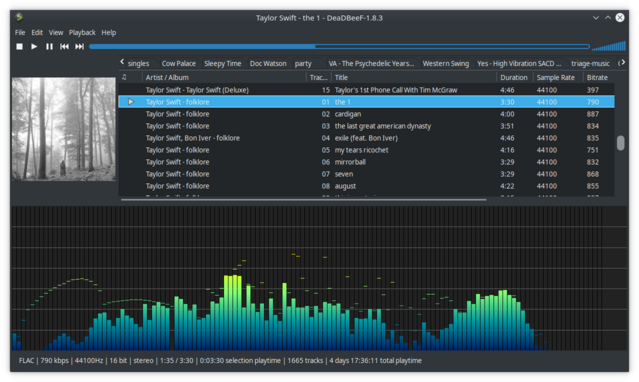Sort by the Duration column header

(514, 77)
